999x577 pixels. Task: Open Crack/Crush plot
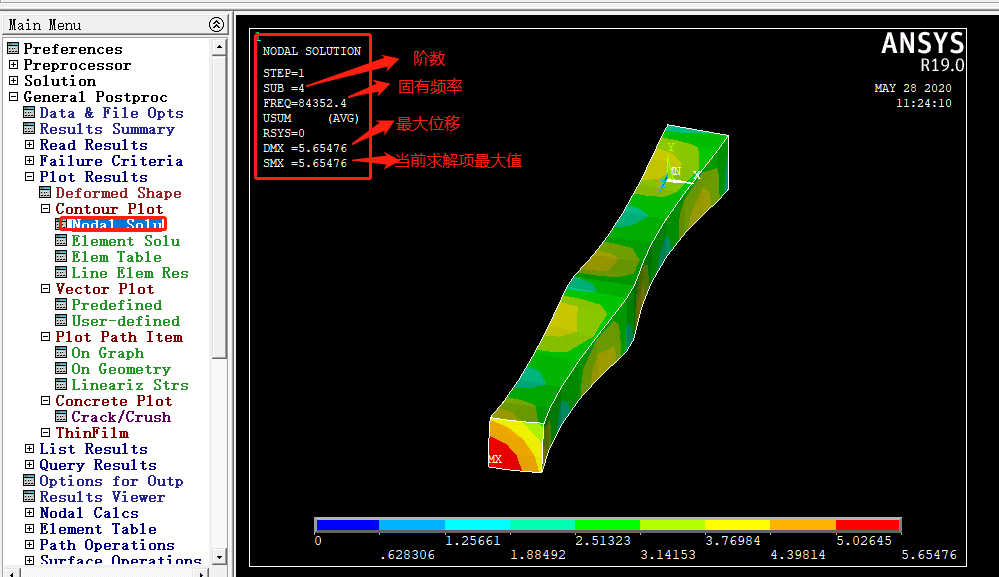point(121,417)
